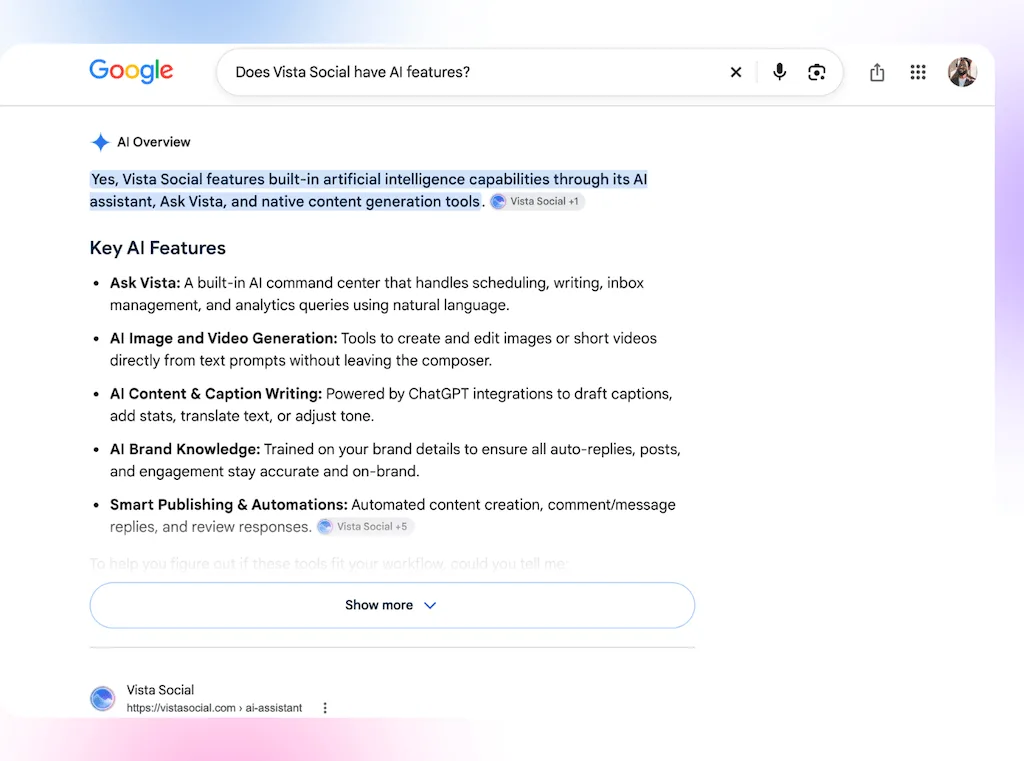
Task: Open the Vista Social +5 source chip
Action: (x=364, y=526)
